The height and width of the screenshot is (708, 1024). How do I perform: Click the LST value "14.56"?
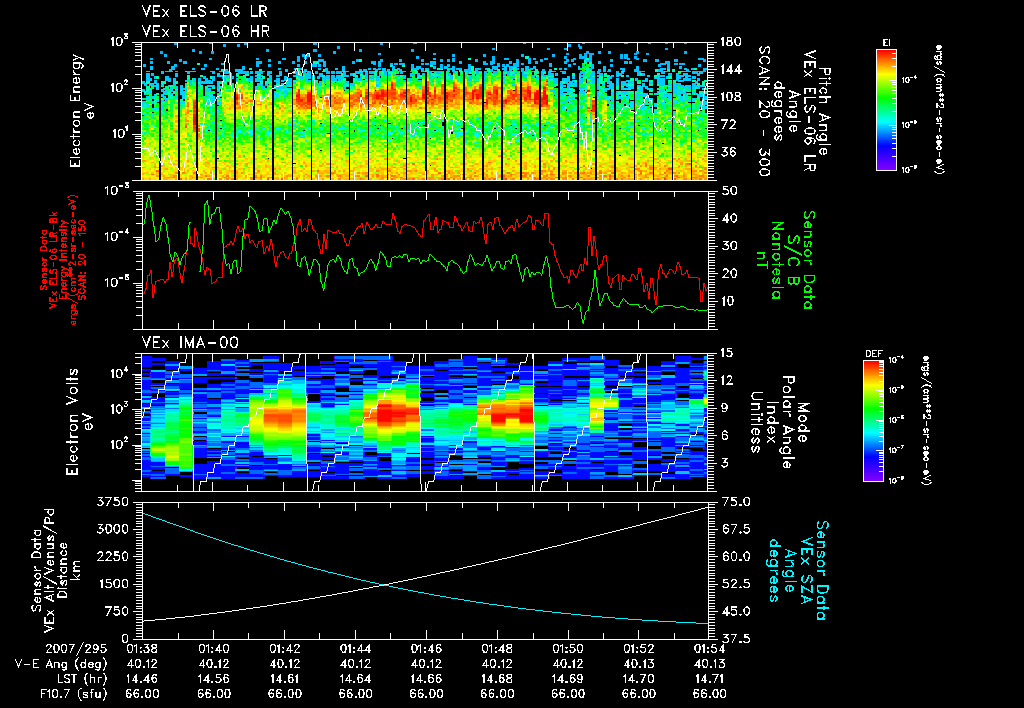tap(214, 679)
